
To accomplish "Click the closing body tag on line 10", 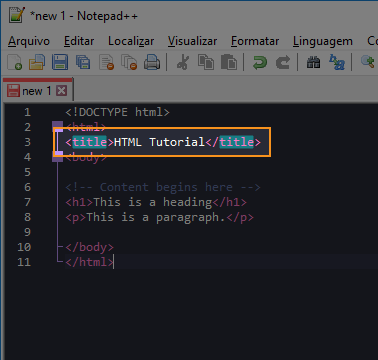I will (89, 247).
